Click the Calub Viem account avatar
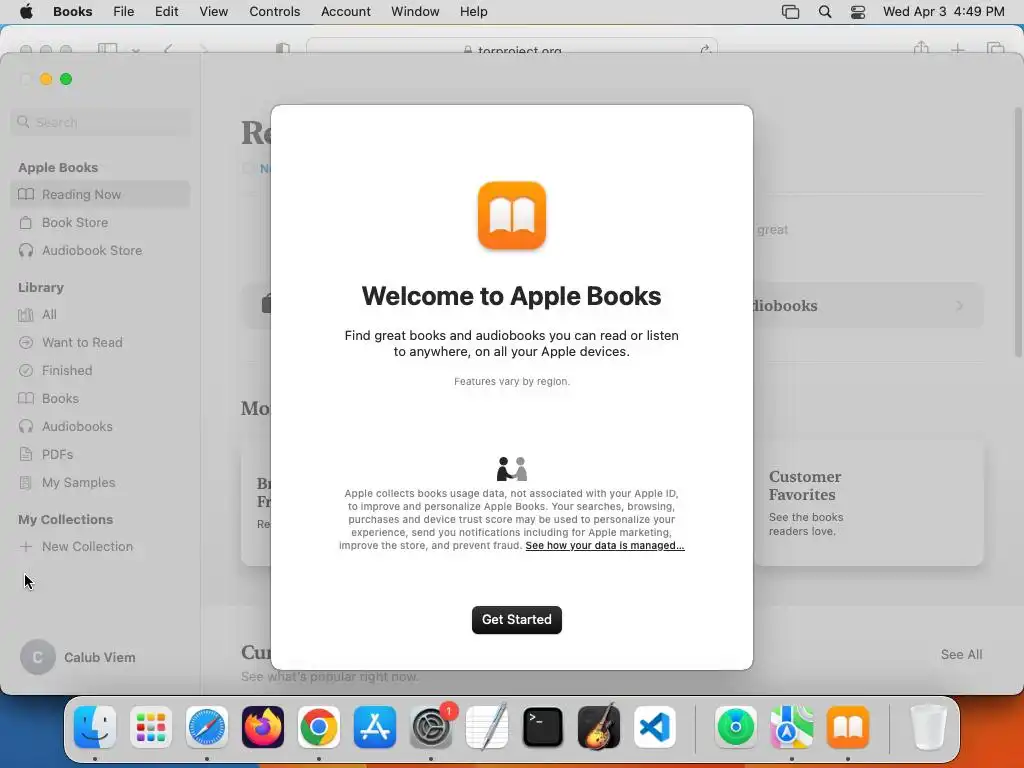Viewport: 1024px width, 768px height. click(38, 657)
